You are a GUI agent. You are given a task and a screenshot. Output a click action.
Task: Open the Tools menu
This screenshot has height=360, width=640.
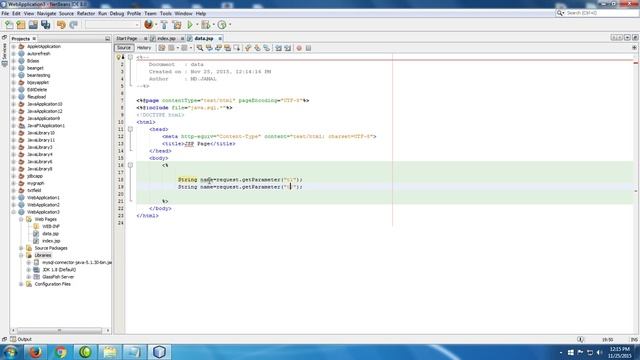[x=166, y=13]
